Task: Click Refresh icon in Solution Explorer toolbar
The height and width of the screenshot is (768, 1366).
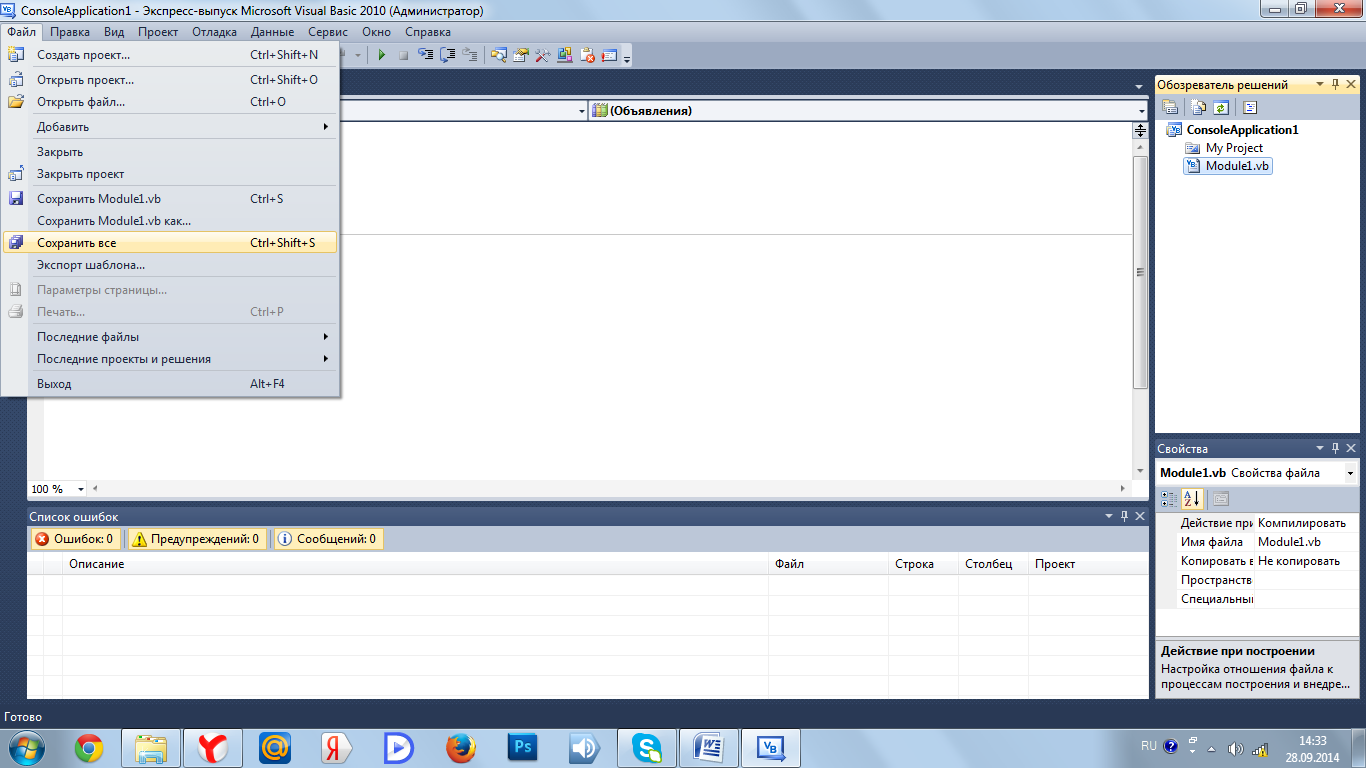Action: (1220, 108)
